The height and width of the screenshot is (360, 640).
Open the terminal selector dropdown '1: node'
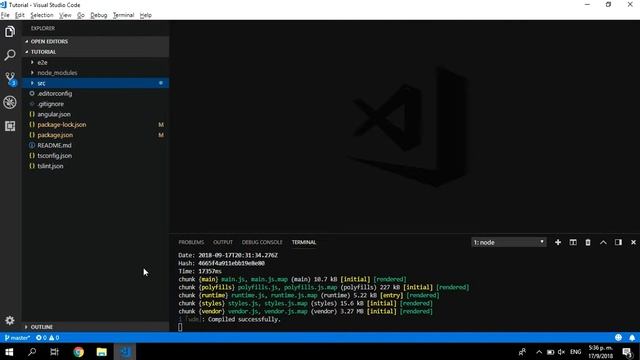[509, 242]
